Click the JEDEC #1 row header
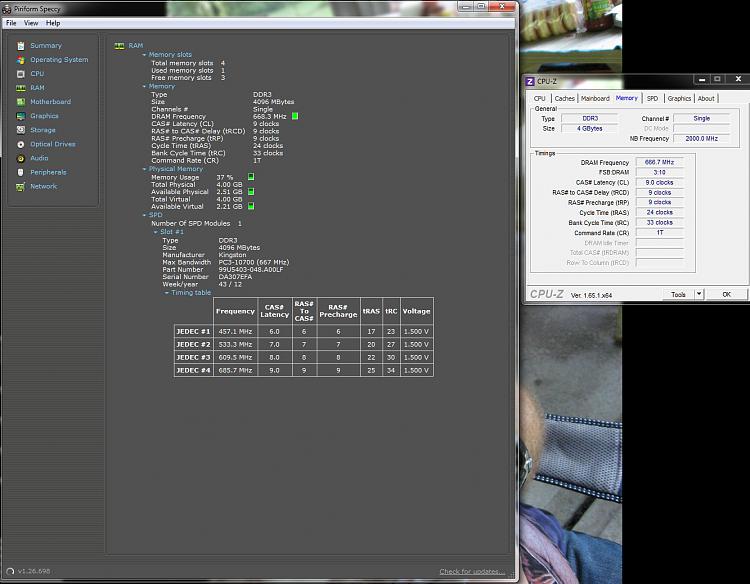Viewport: 750px width, 584px height. pyautogui.click(x=193, y=331)
